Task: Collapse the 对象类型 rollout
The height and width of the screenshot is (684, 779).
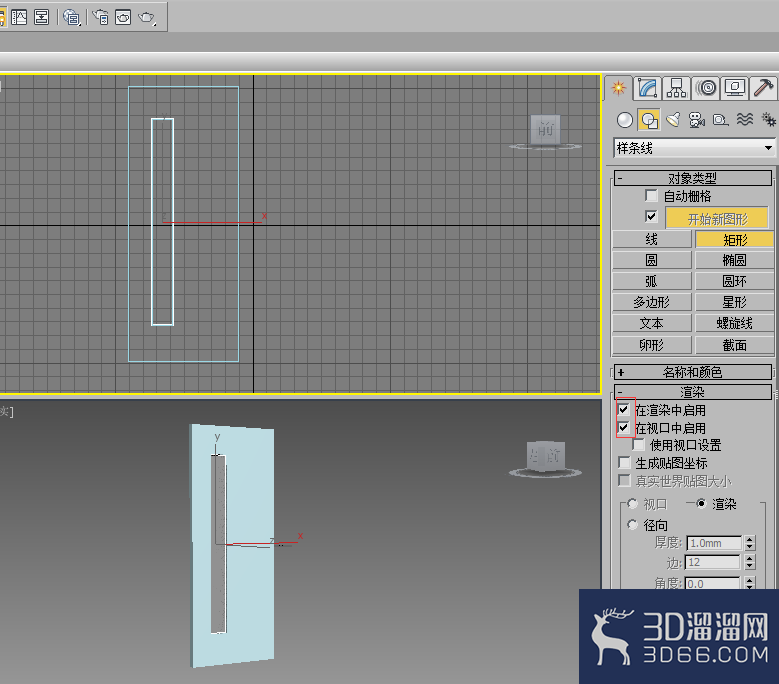Action: (x=693, y=178)
